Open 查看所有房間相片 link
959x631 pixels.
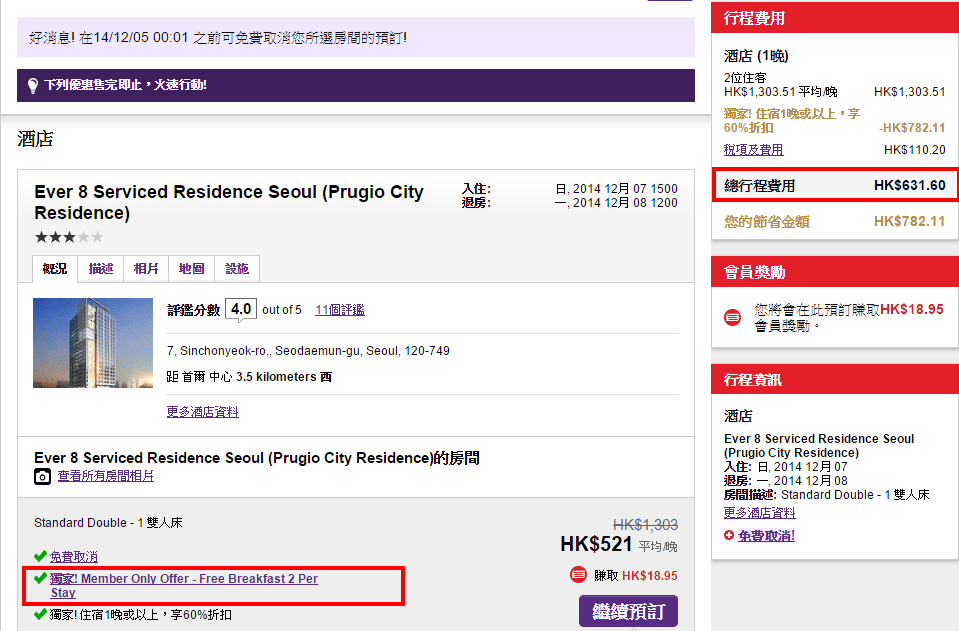tap(106, 477)
